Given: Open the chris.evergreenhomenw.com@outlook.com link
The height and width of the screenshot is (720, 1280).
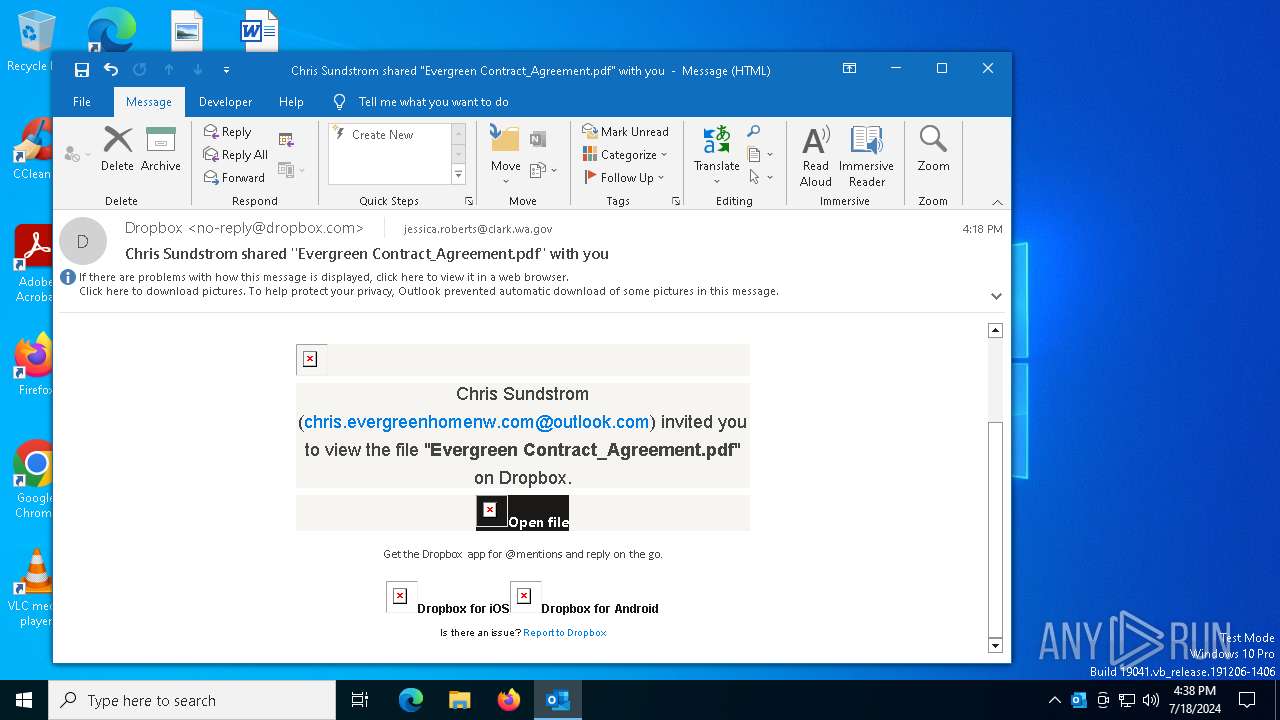Looking at the screenshot, I should (x=476, y=422).
